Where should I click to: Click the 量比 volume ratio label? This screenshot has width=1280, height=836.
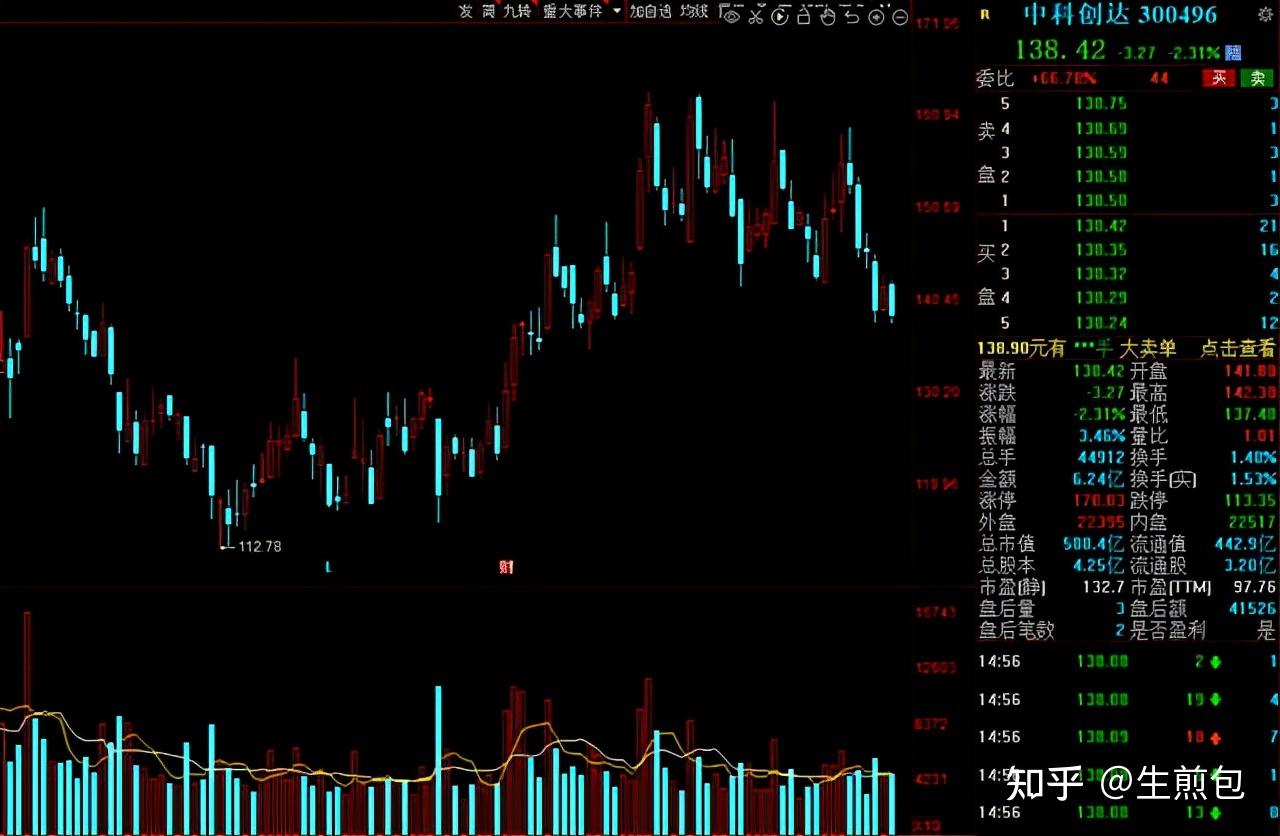click(x=1148, y=436)
